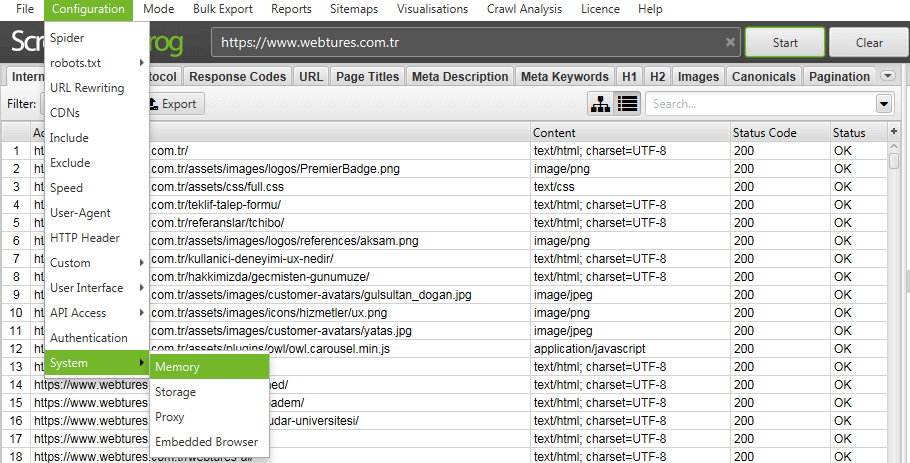Switch to the Response Codes tab
Viewport: 910px width, 463px height.
pyautogui.click(x=237, y=77)
